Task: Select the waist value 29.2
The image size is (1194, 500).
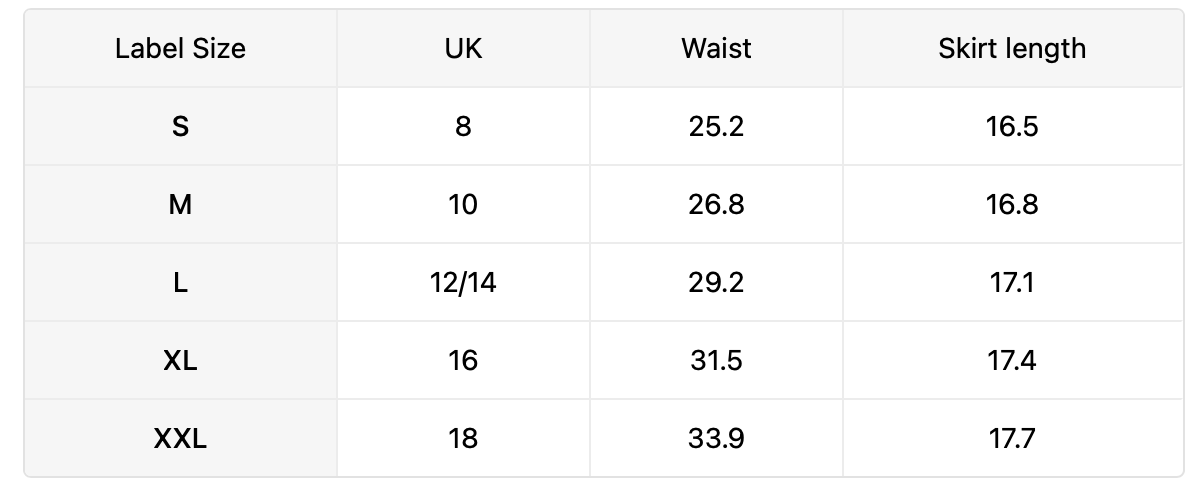Action: (x=716, y=282)
